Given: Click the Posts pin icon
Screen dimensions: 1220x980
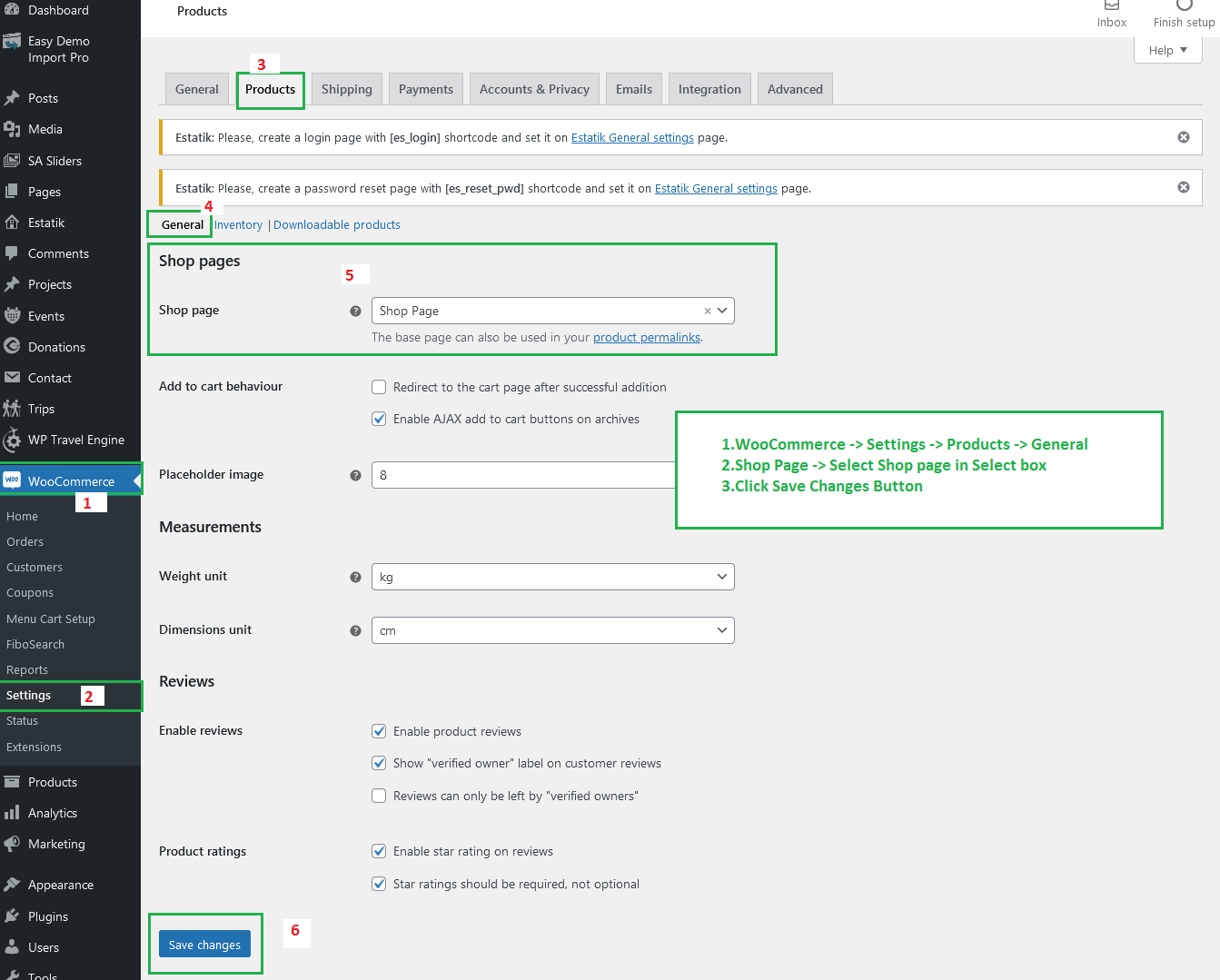Looking at the screenshot, I should (x=12, y=98).
